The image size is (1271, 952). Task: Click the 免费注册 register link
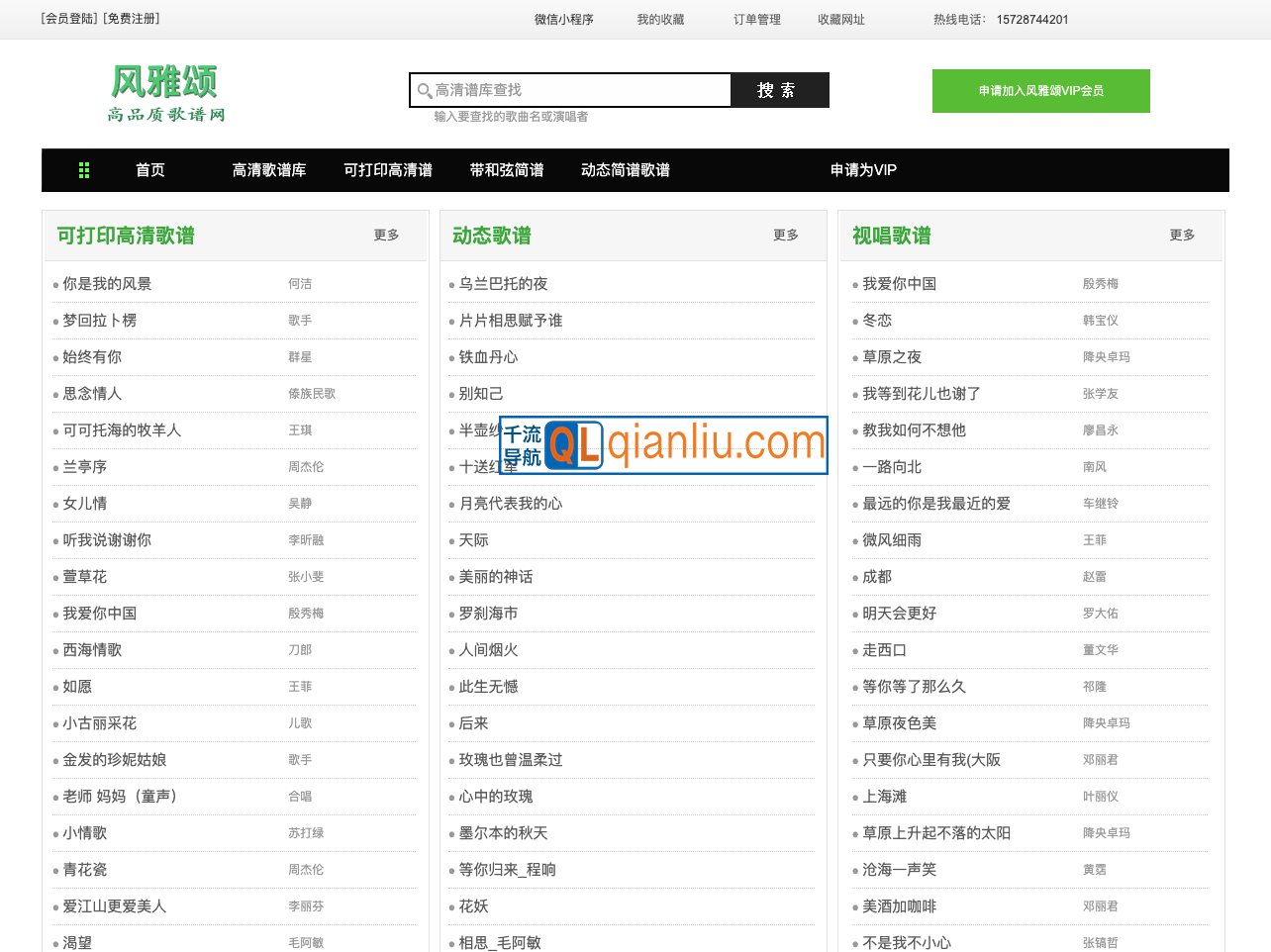pos(132,19)
